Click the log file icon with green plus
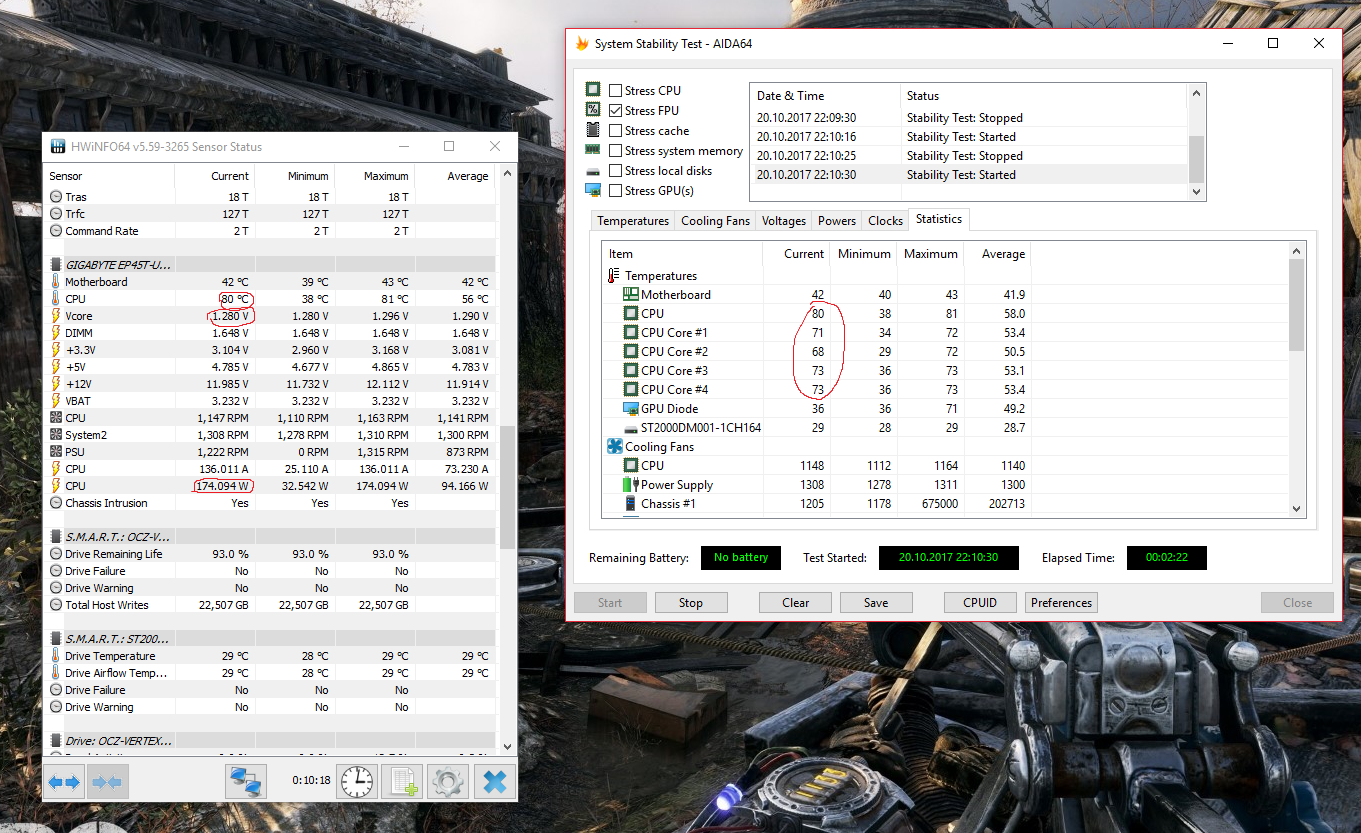The height and width of the screenshot is (833, 1361). [403, 782]
